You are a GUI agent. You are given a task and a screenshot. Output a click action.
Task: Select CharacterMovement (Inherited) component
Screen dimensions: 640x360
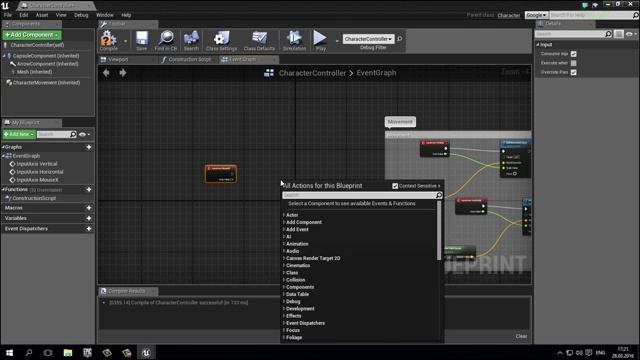(x=46, y=82)
